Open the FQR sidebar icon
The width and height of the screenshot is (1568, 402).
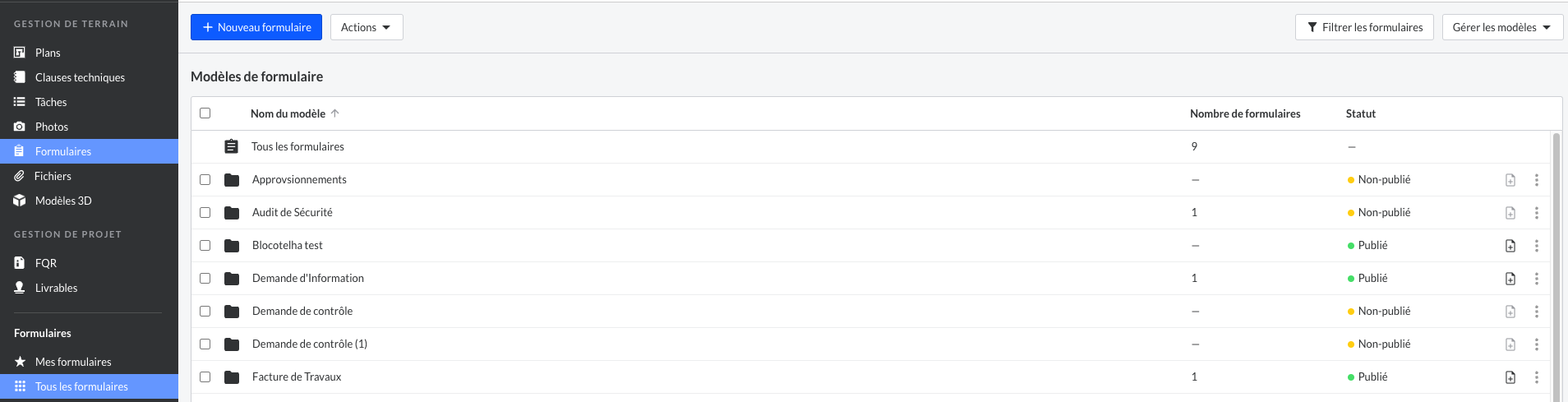click(x=20, y=263)
